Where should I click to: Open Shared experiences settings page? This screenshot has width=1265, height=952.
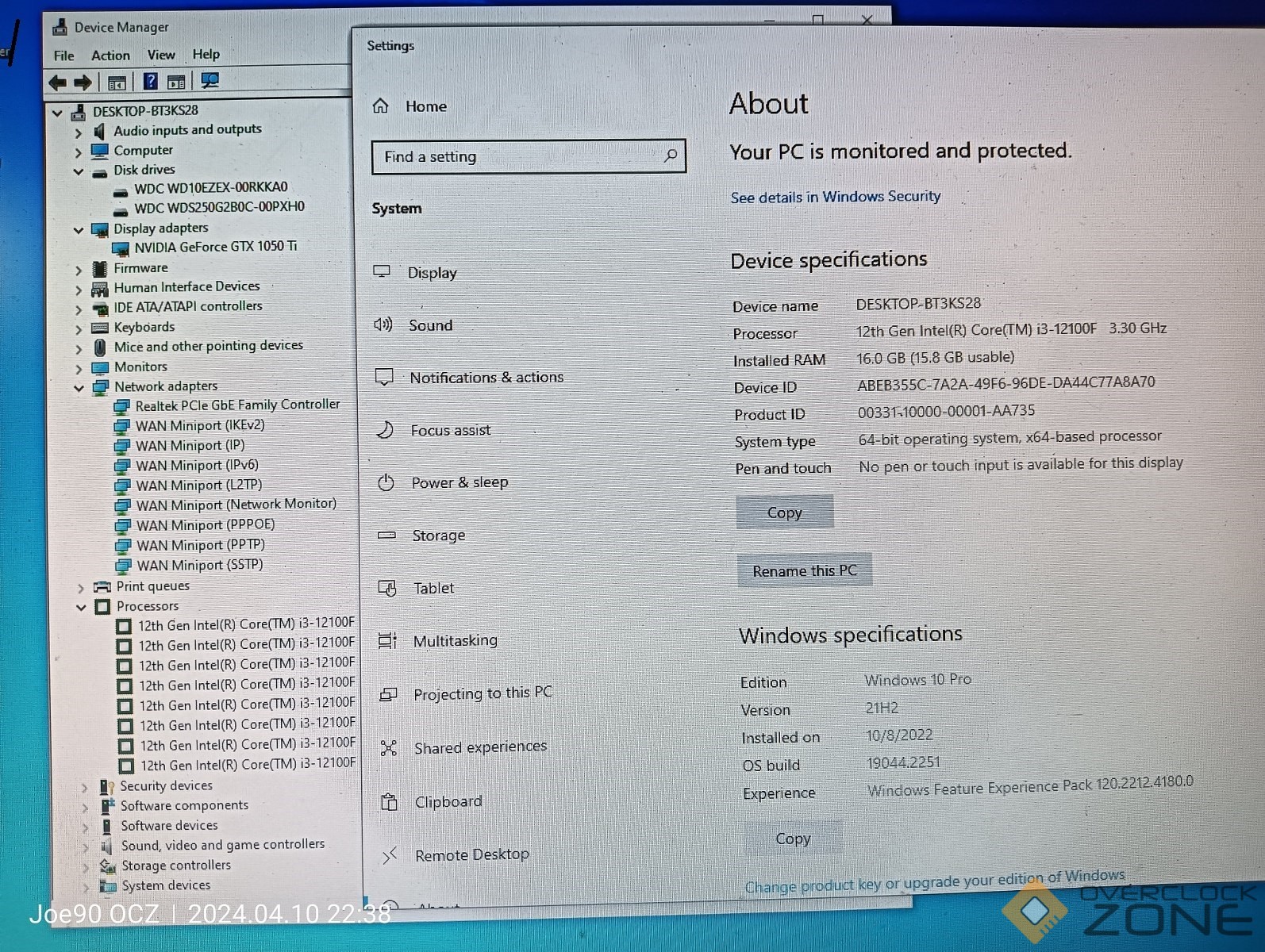[x=480, y=747]
